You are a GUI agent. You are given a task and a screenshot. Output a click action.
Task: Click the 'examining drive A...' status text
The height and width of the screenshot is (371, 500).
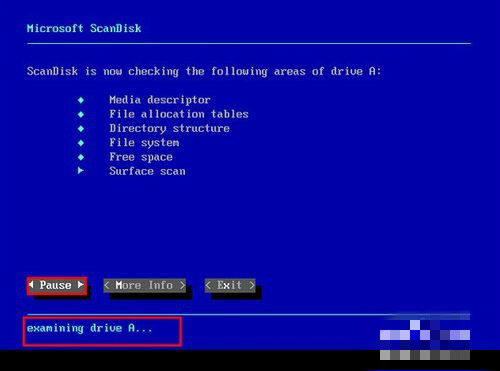tap(89, 329)
